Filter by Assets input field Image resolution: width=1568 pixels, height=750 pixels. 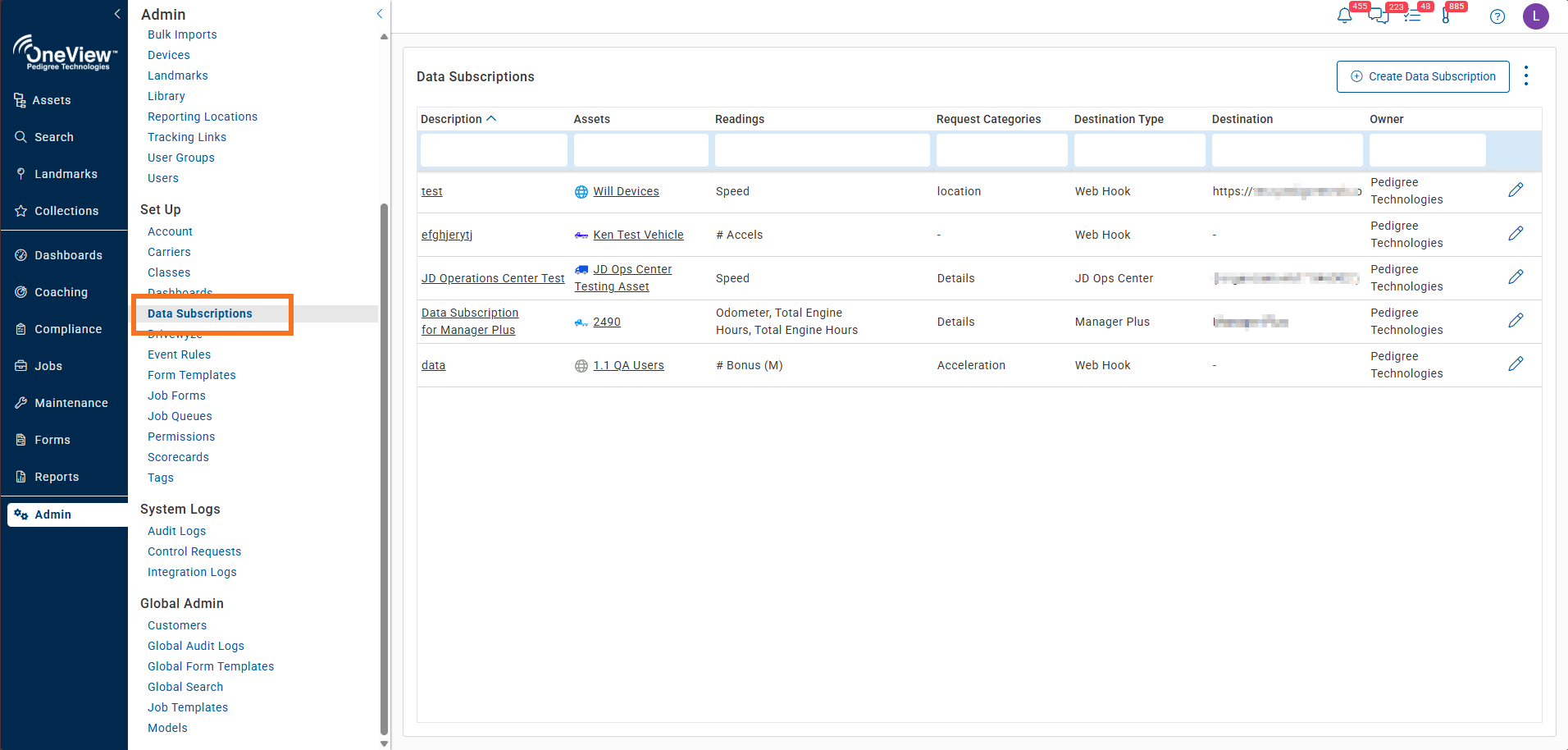coord(641,150)
